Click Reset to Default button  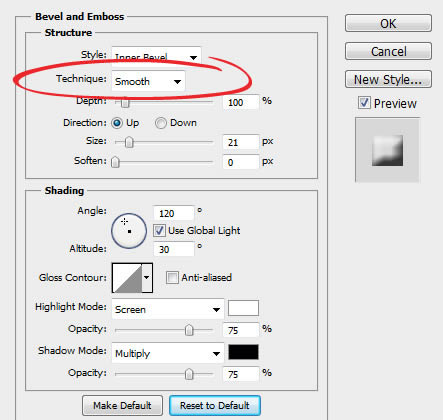point(215,405)
